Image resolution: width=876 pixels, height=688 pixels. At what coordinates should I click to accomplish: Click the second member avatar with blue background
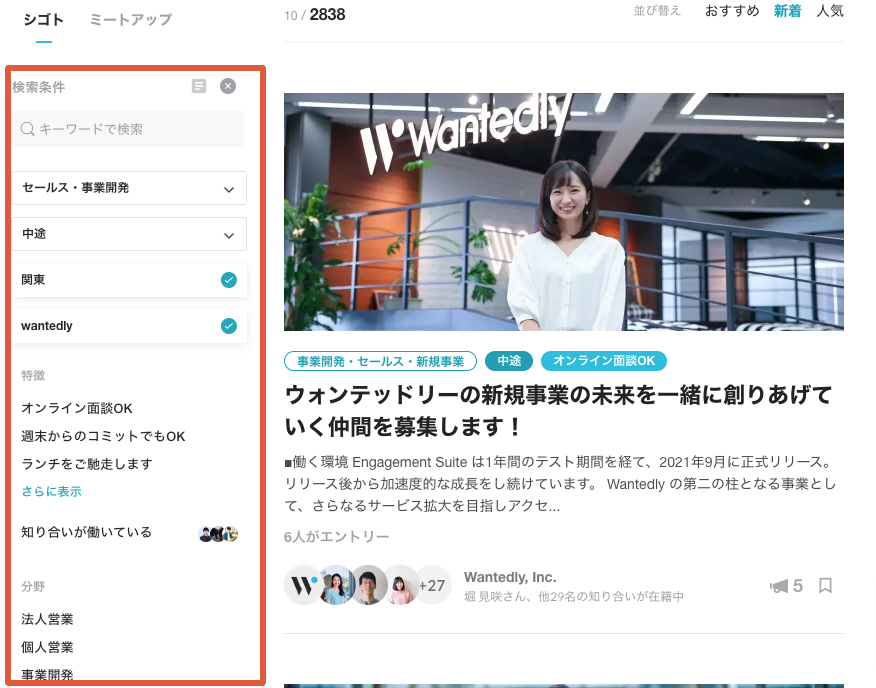336,585
